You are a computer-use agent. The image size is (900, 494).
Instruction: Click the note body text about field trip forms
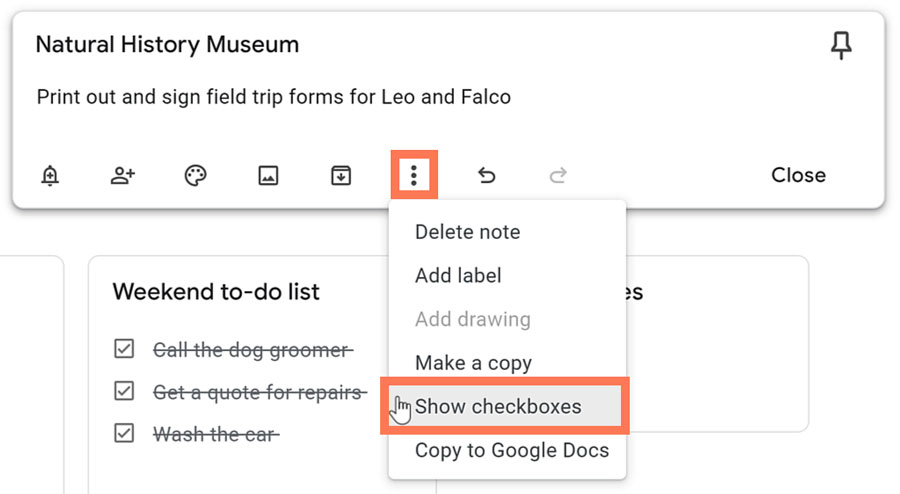click(273, 97)
